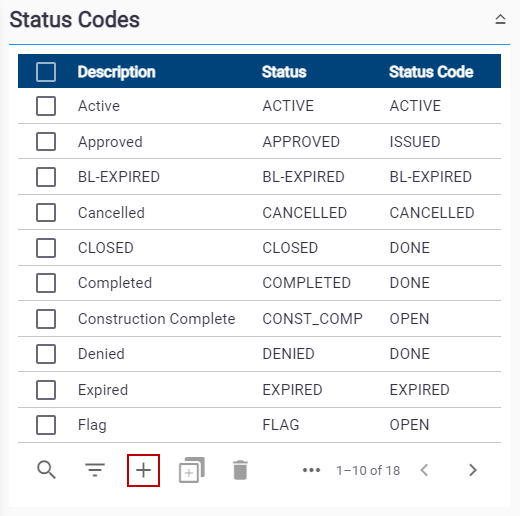Add a new status code record
This screenshot has height=516, width=520.
point(143,470)
